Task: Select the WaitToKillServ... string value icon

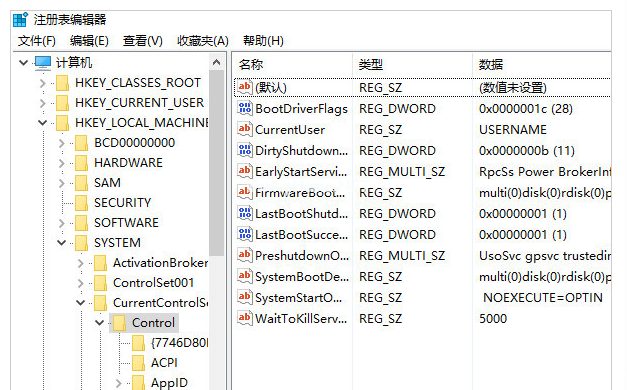Action: pos(245,318)
